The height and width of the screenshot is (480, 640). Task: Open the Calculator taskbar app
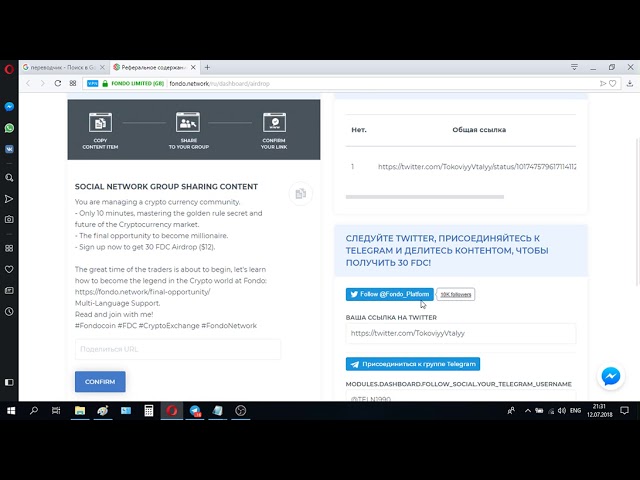[149, 411]
